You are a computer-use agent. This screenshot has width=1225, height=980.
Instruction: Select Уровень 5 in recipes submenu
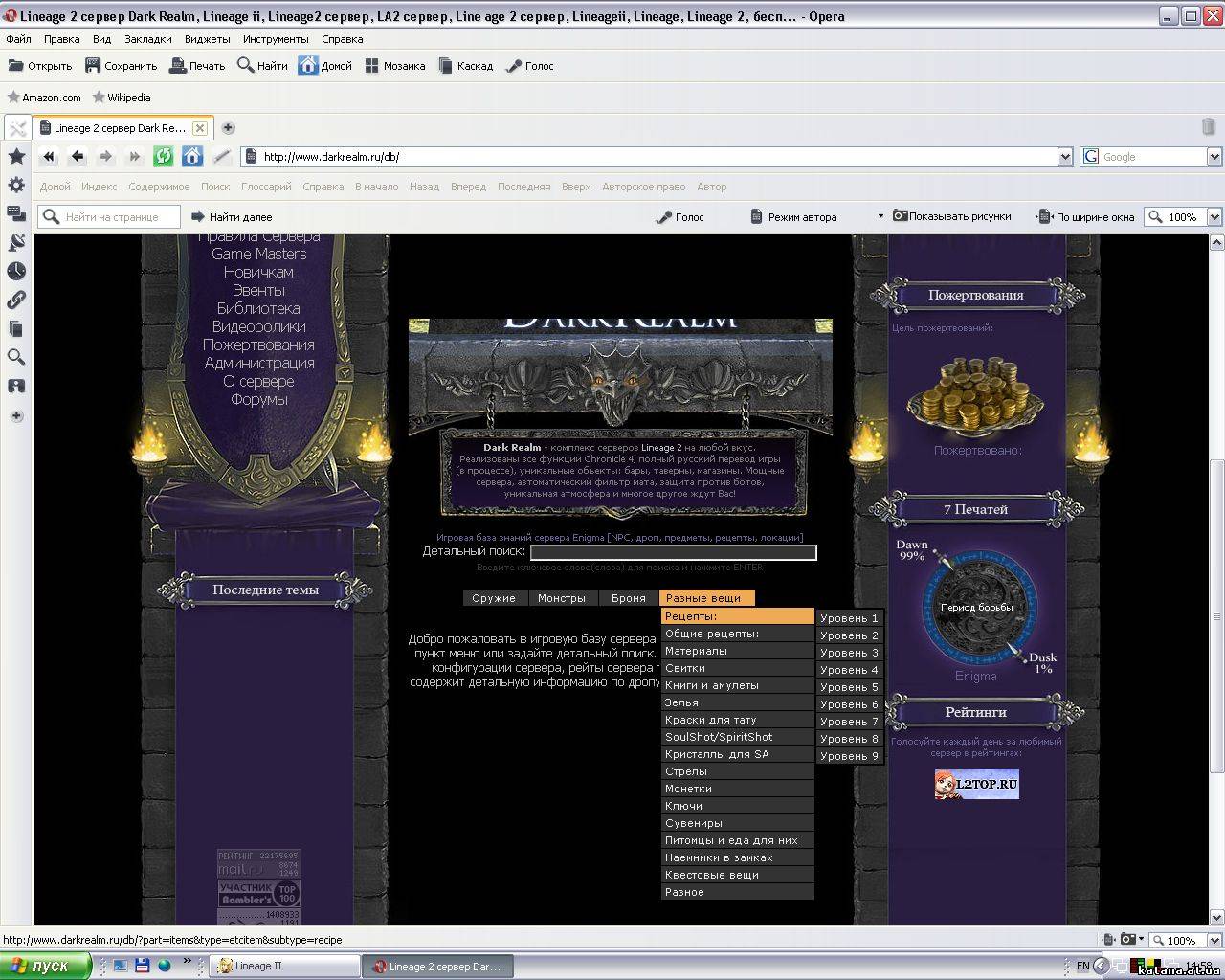pyautogui.click(x=849, y=687)
